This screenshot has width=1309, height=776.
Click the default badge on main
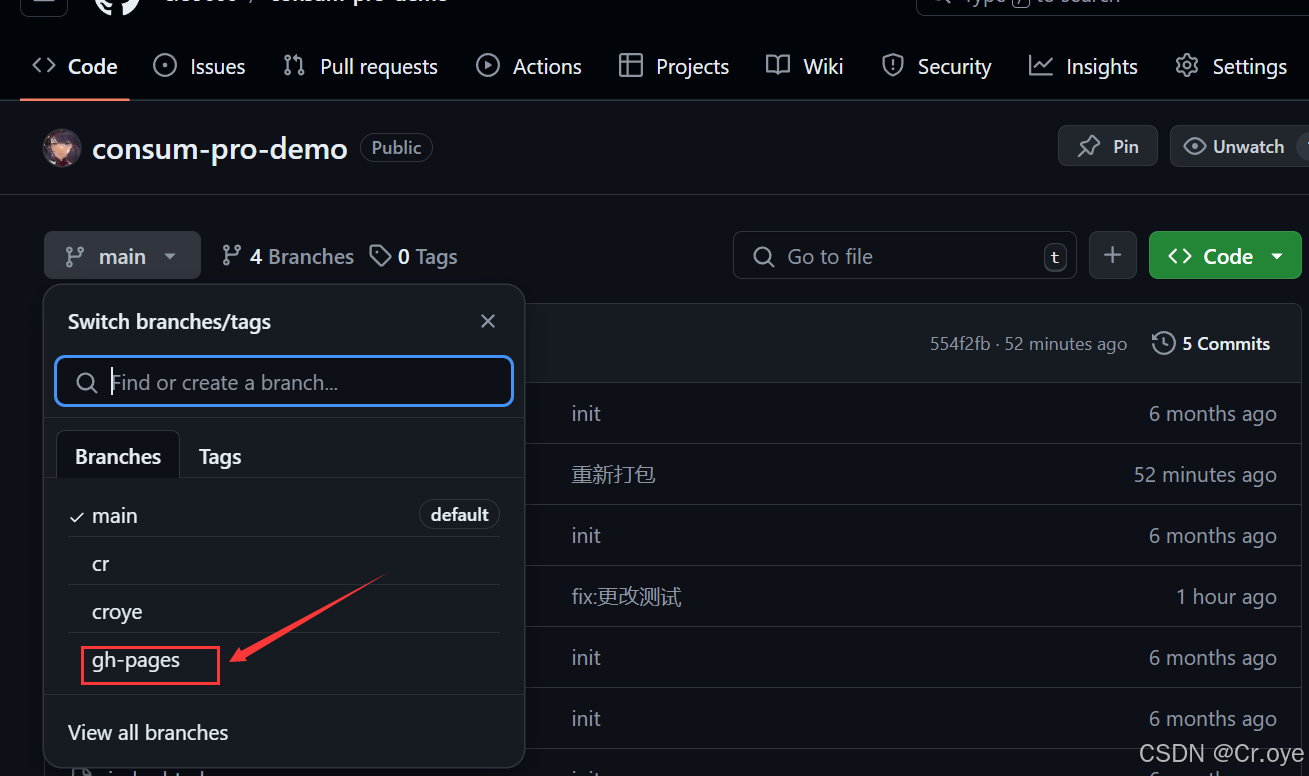coord(459,514)
